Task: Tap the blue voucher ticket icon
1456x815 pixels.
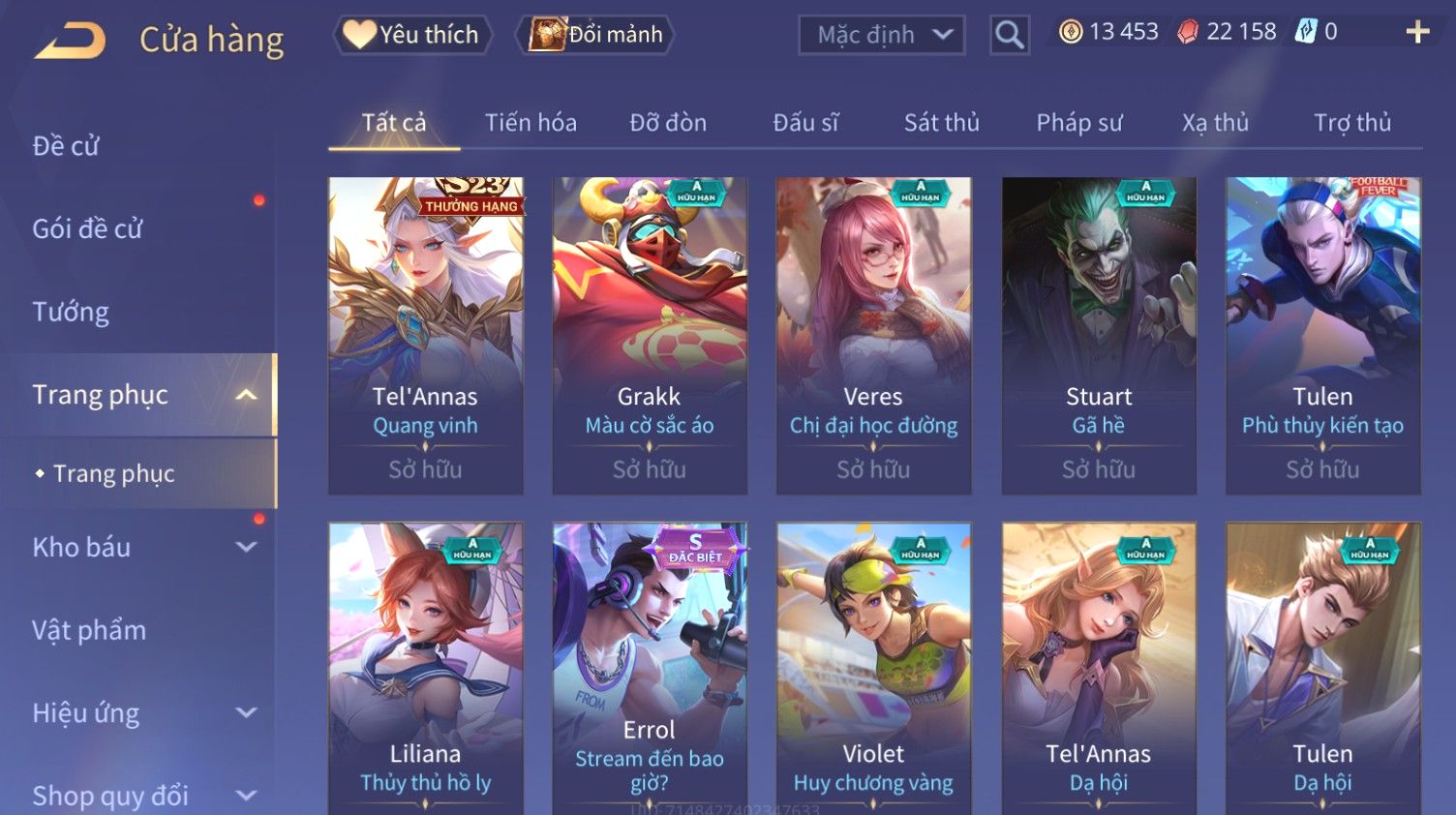Action: [1306, 32]
